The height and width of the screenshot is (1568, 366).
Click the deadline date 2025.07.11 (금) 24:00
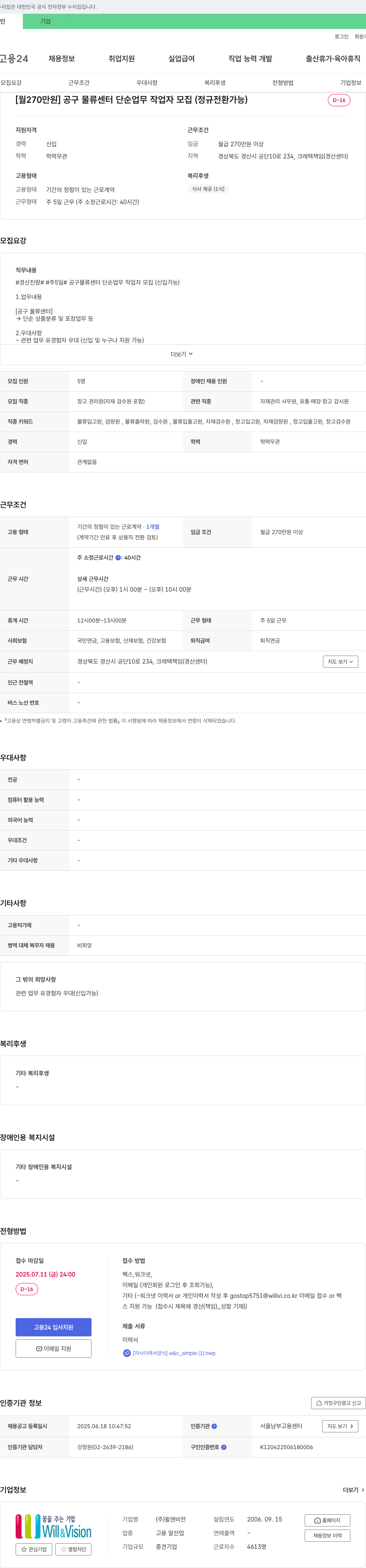(x=46, y=1274)
